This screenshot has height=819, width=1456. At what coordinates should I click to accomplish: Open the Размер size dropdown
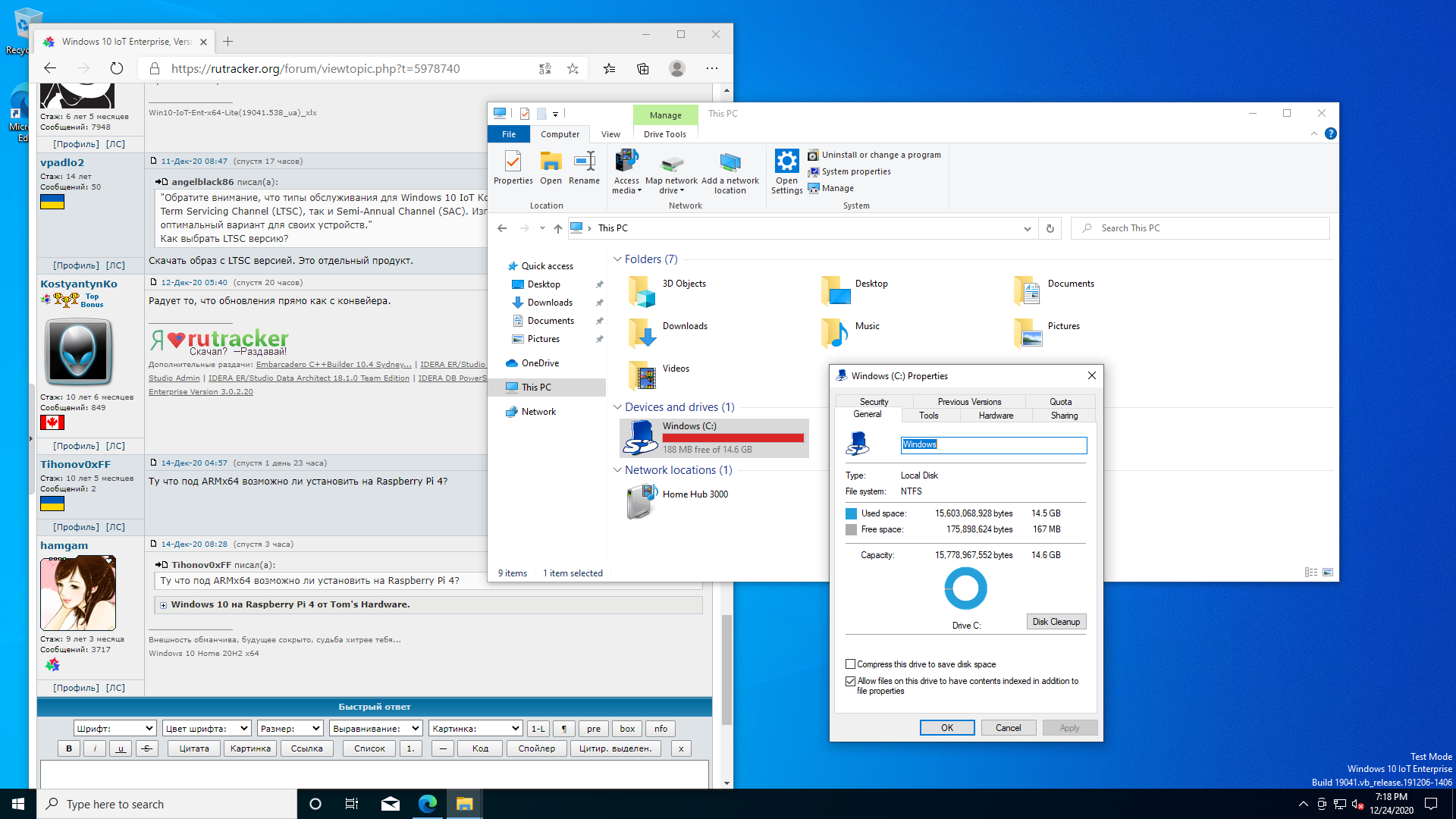[x=290, y=729]
